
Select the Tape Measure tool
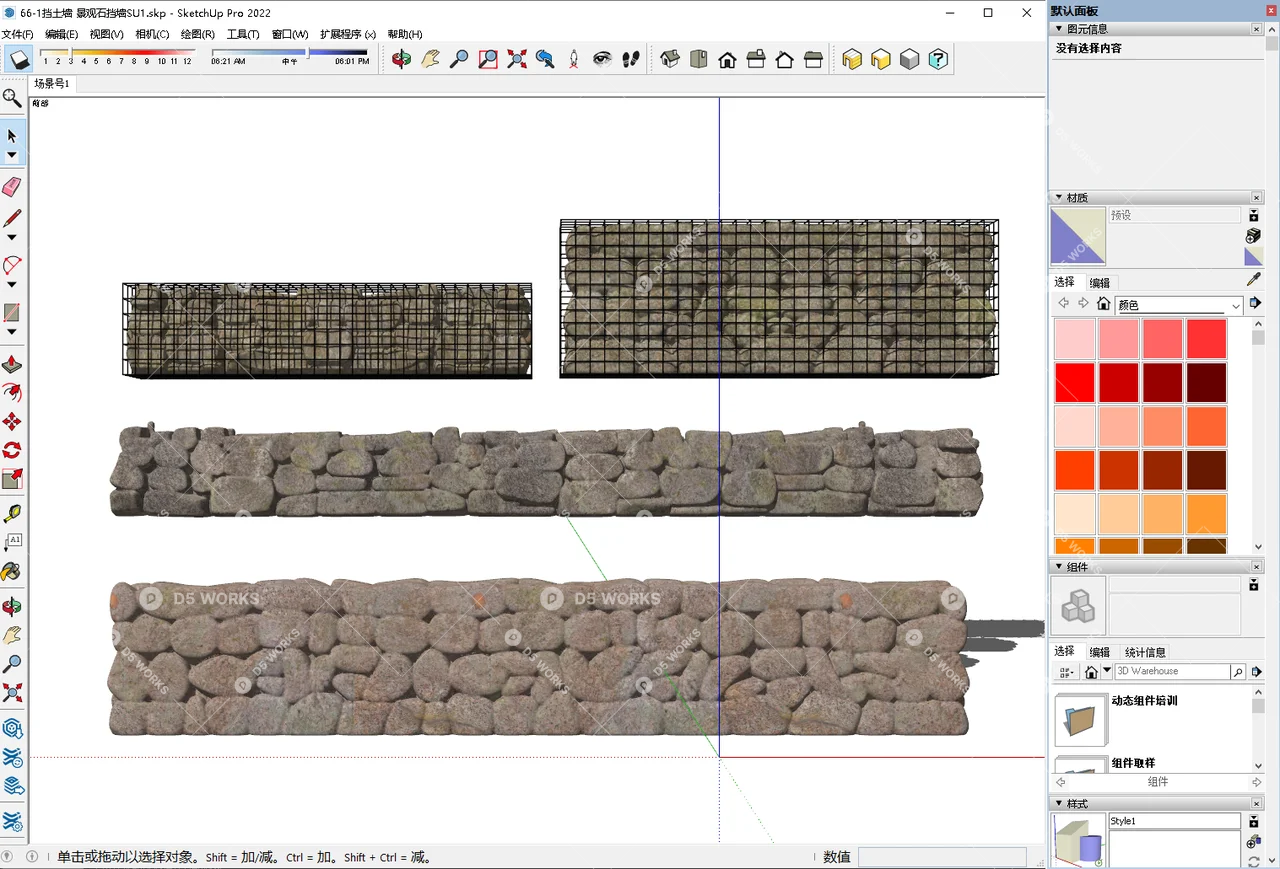13,511
